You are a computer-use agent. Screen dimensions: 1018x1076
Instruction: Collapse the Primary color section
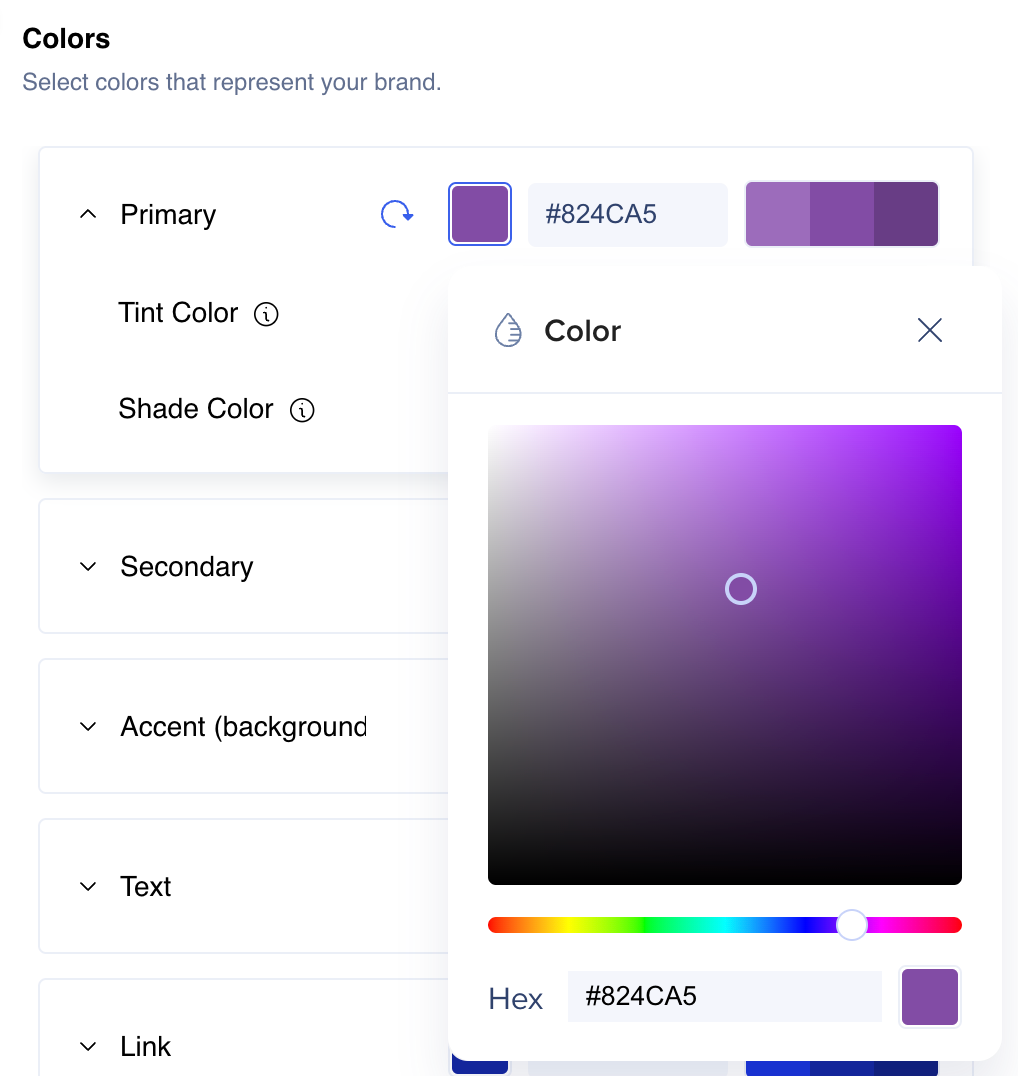point(88,214)
